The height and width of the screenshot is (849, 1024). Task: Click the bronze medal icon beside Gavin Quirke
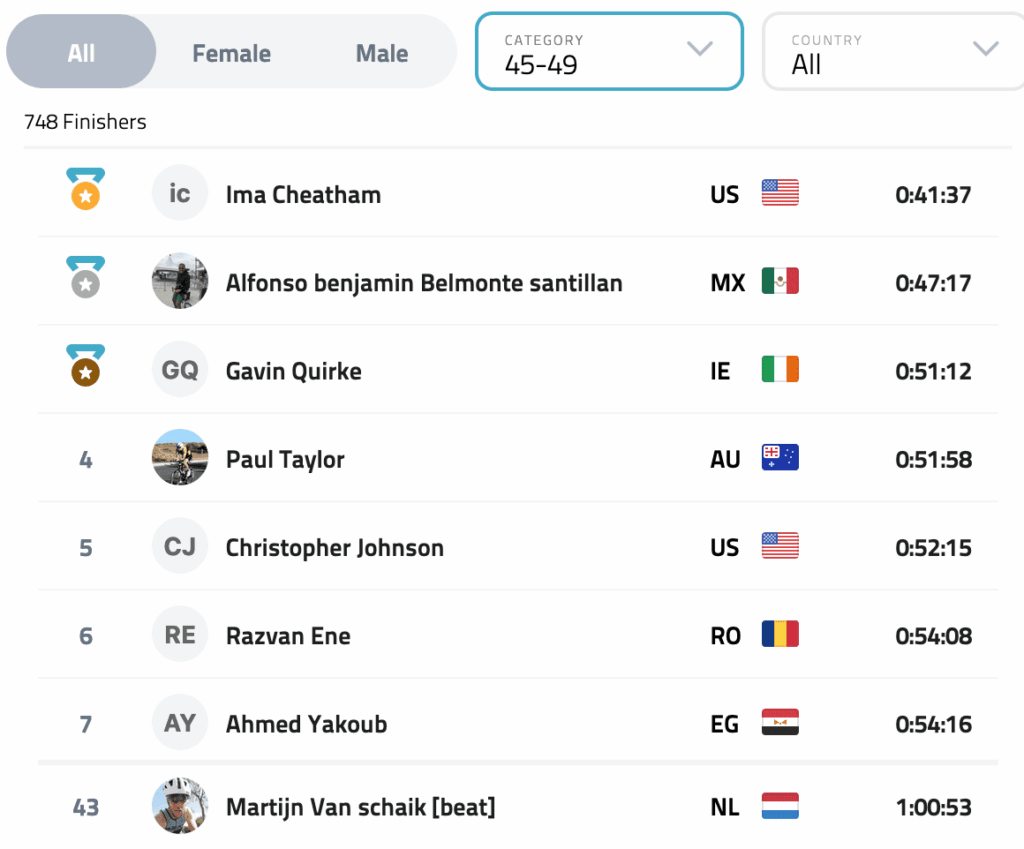[x=86, y=367]
